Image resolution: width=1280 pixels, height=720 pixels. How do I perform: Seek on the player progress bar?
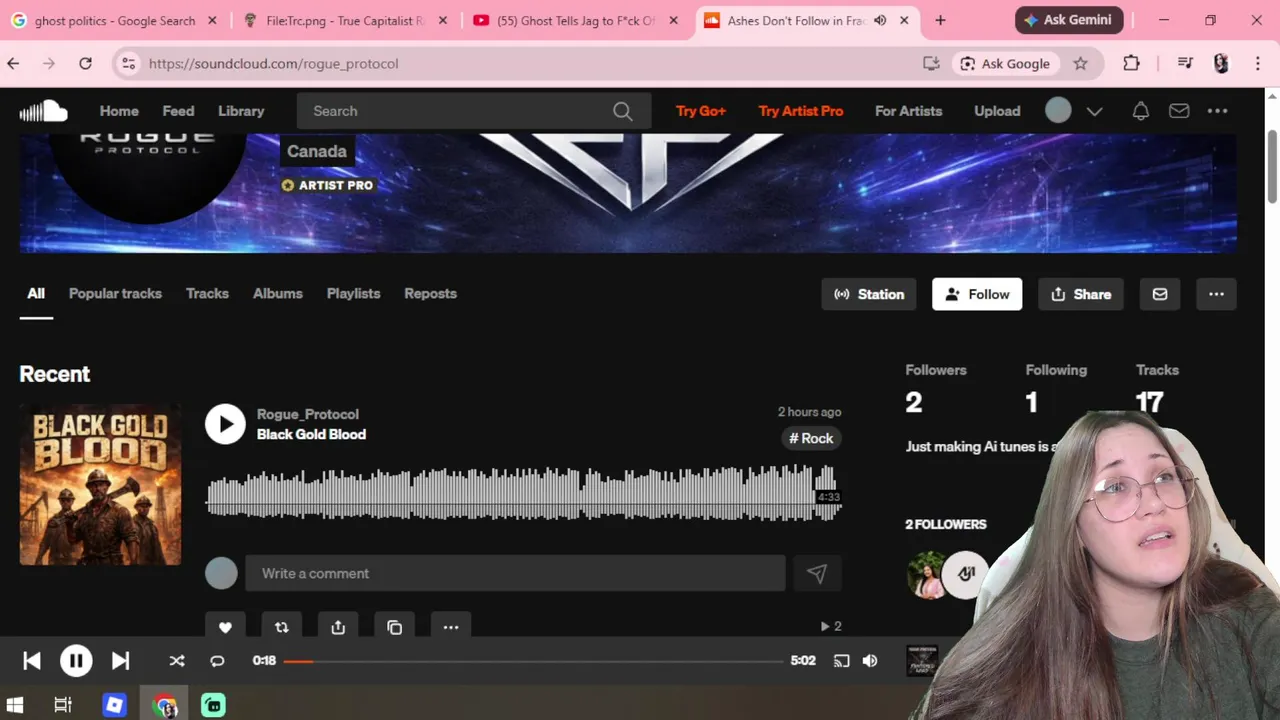pyautogui.click(x=534, y=661)
